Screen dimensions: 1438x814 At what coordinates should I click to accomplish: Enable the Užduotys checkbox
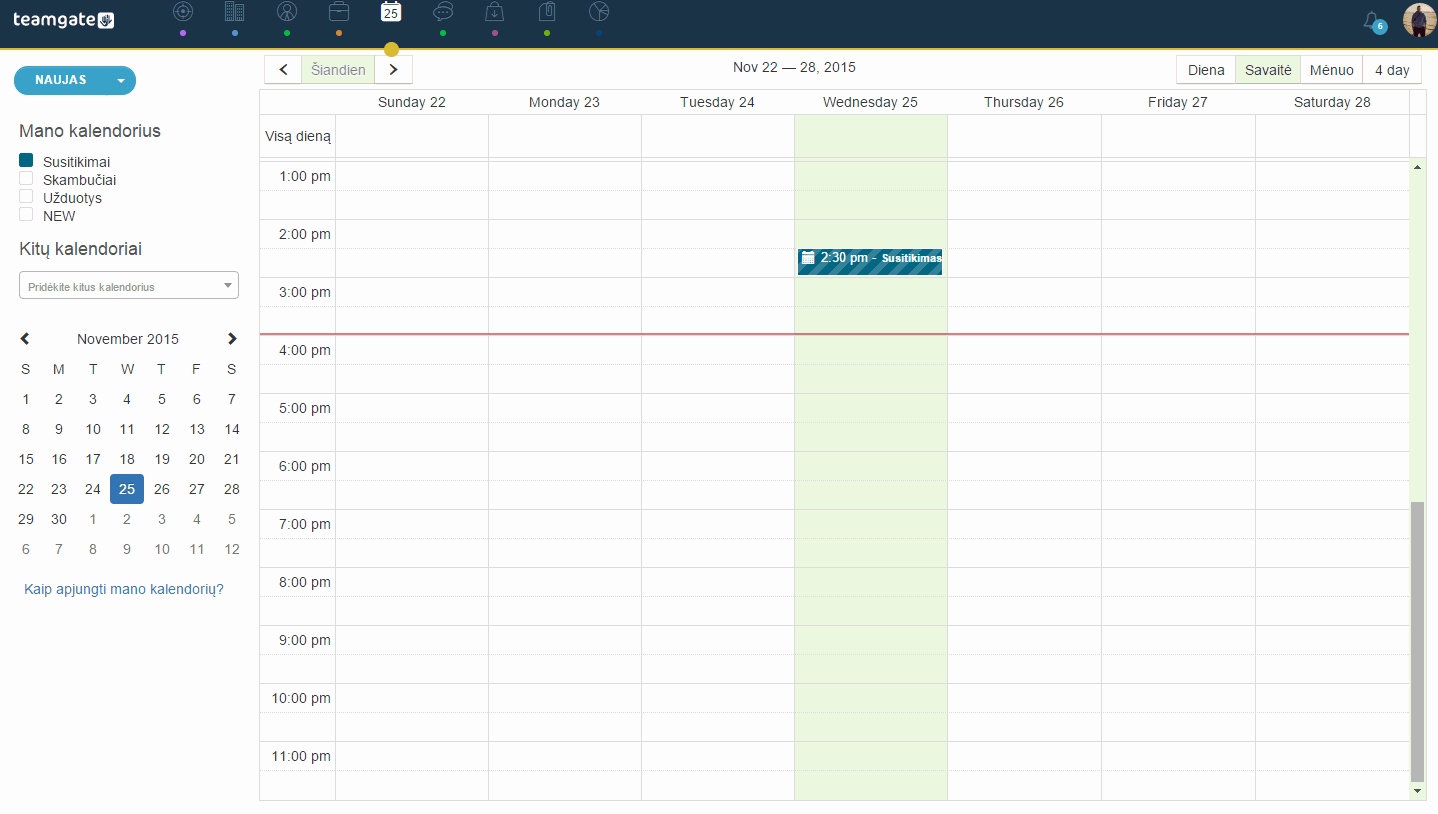pyautogui.click(x=26, y=196)
